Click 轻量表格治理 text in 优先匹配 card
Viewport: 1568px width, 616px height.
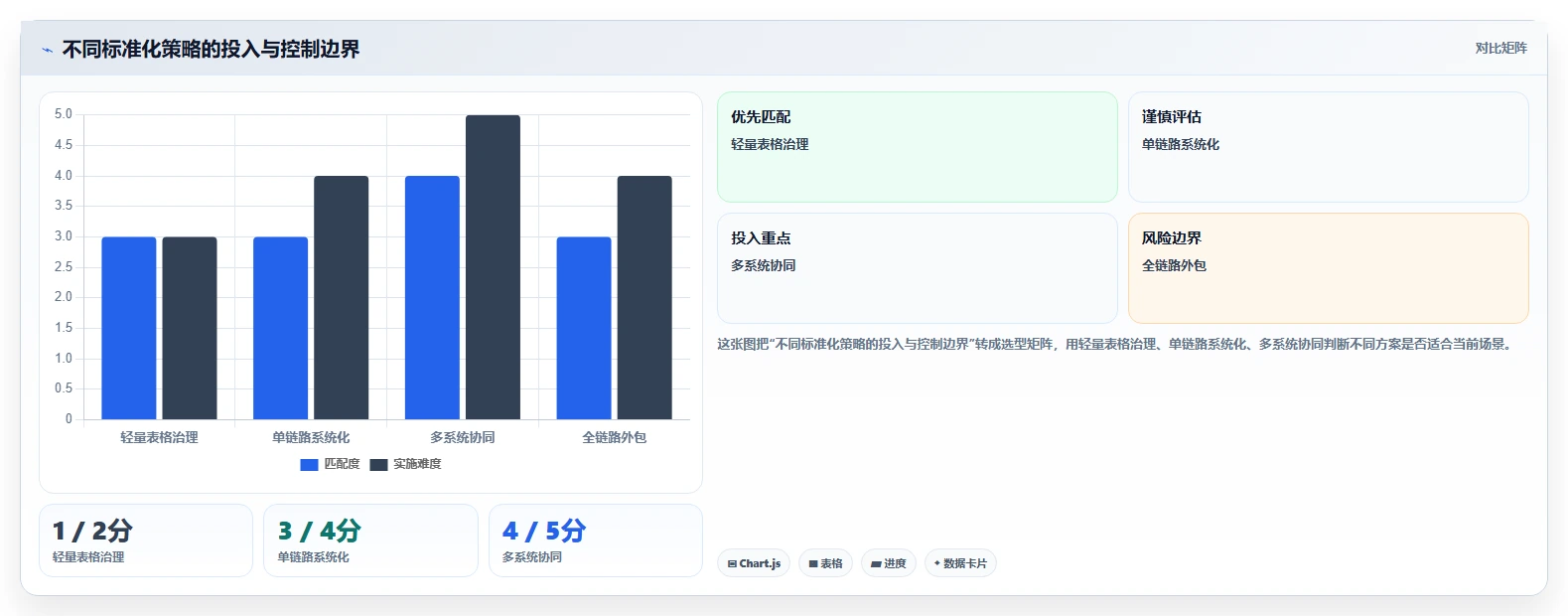tap(770, 144)
